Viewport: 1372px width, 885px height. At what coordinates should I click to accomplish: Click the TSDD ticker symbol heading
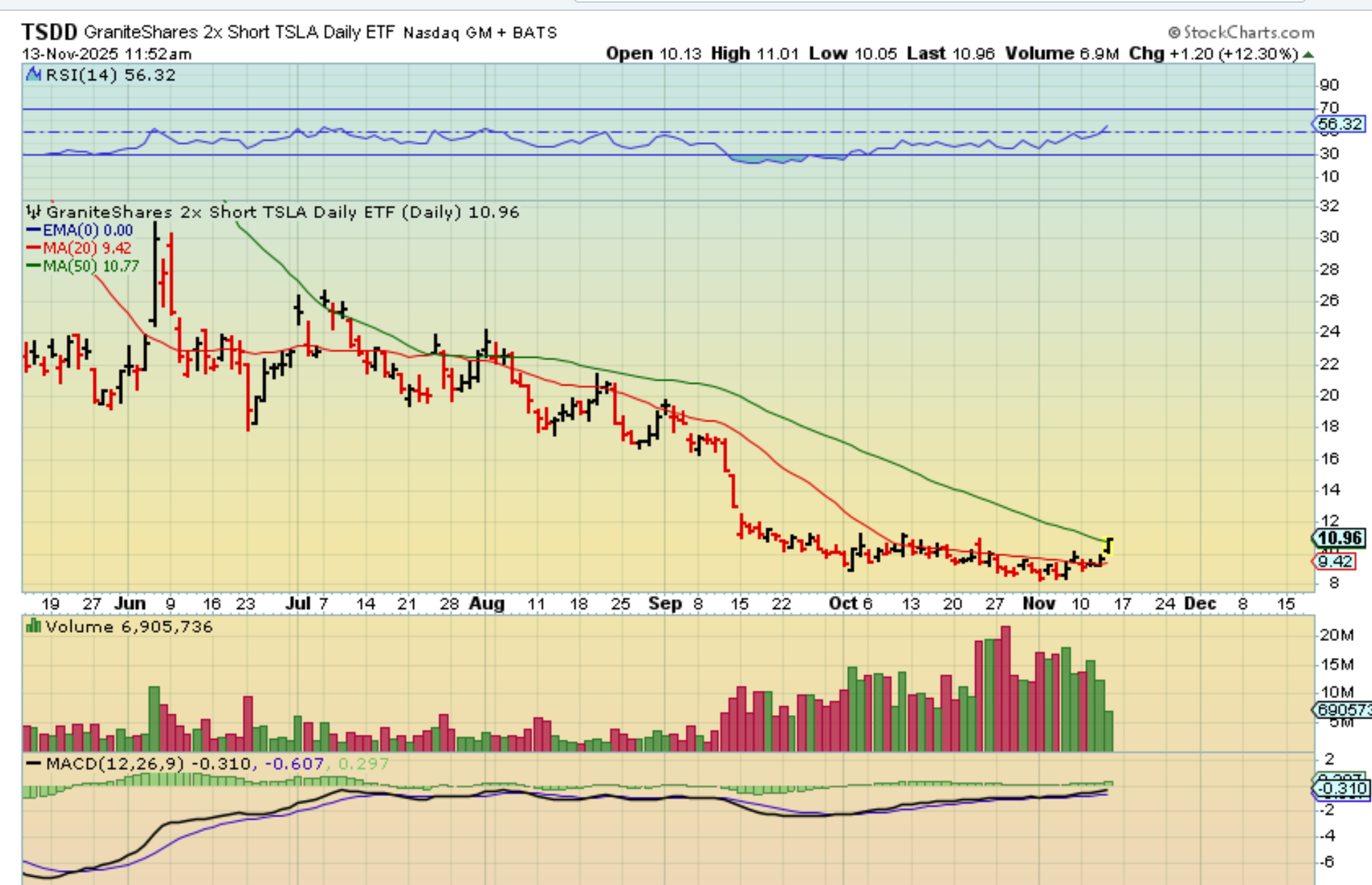click(49, 32)
